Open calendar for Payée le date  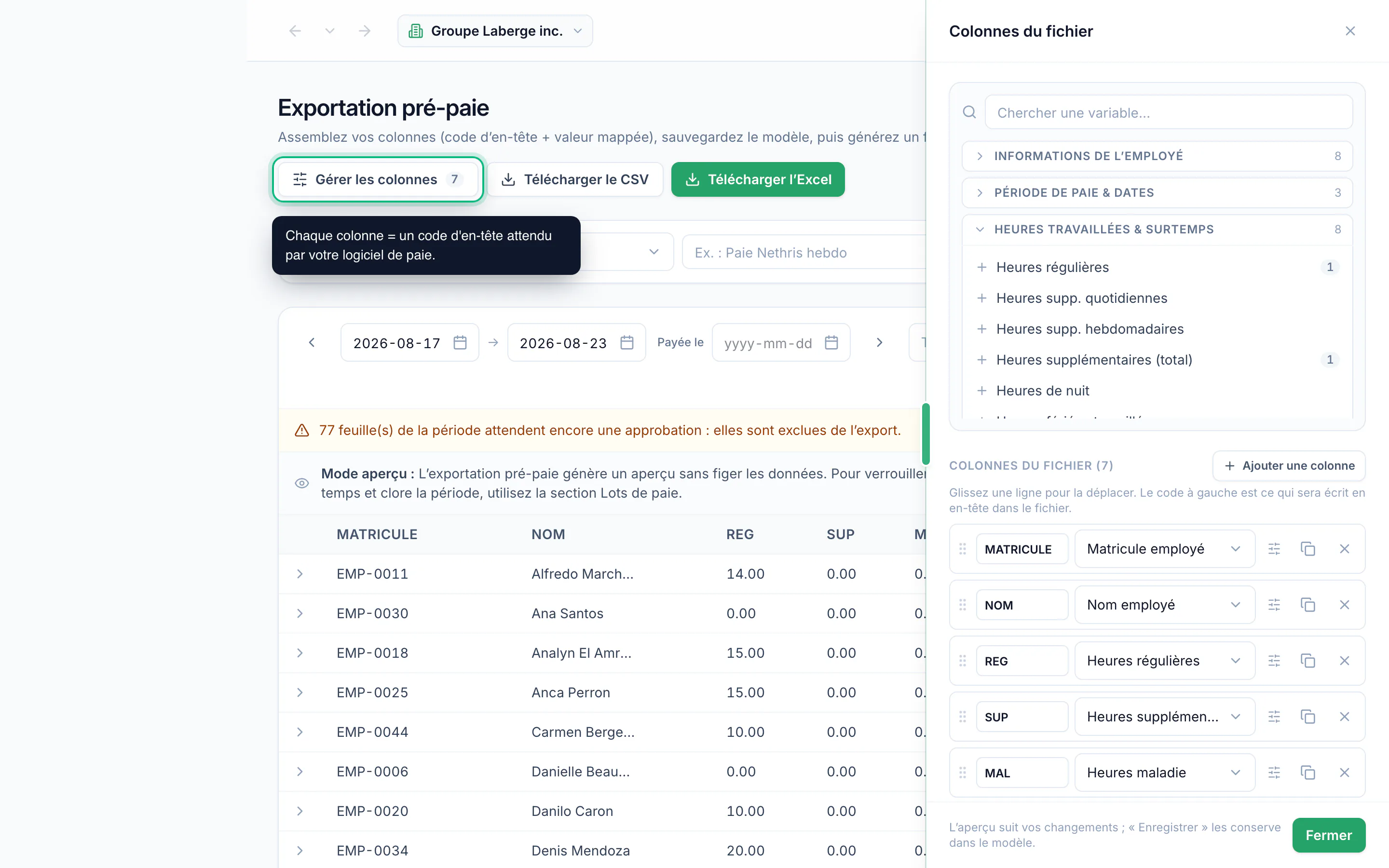click(831, 343)
